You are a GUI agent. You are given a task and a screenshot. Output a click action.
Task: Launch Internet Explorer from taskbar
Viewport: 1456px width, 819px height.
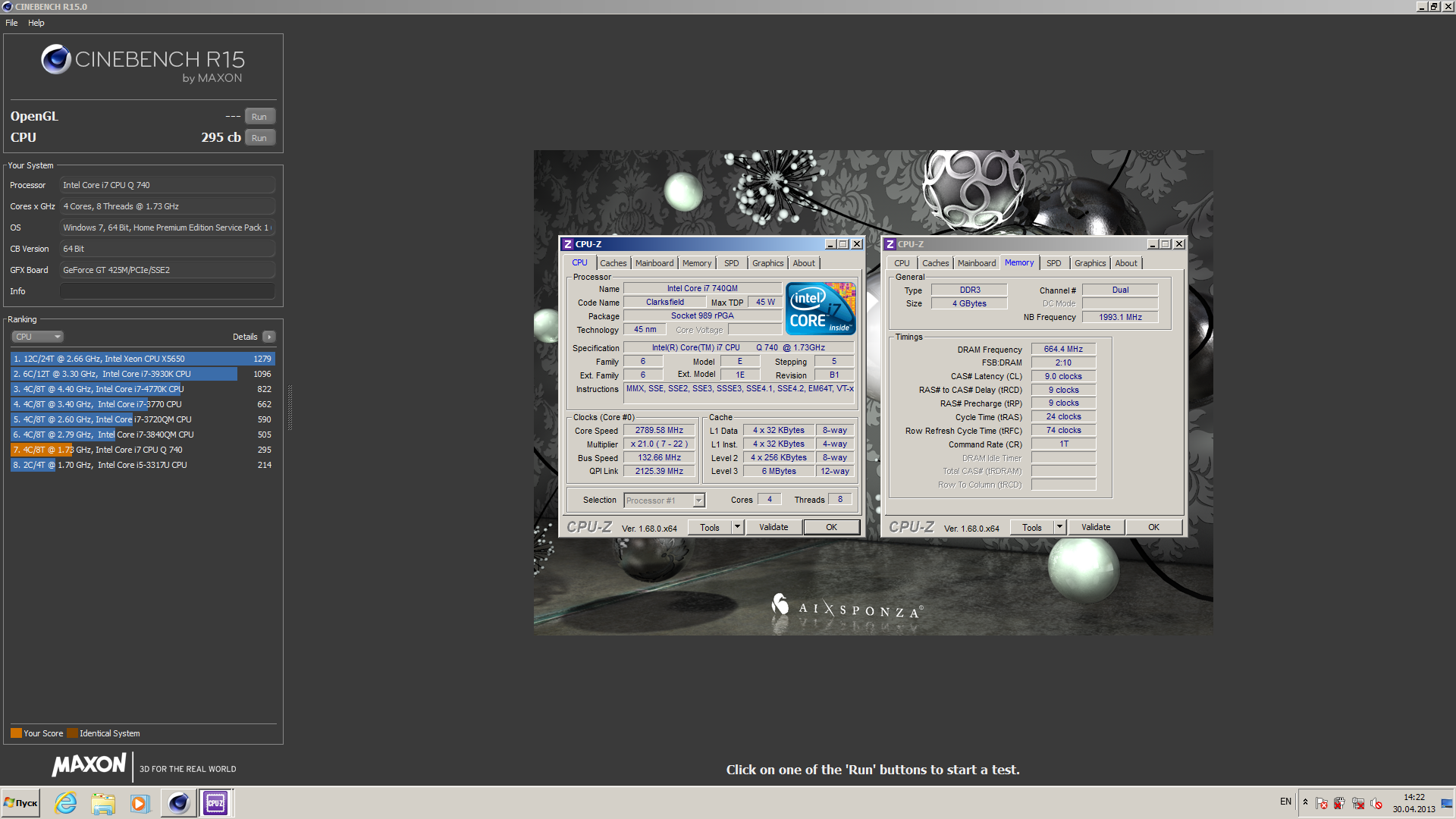66,803
